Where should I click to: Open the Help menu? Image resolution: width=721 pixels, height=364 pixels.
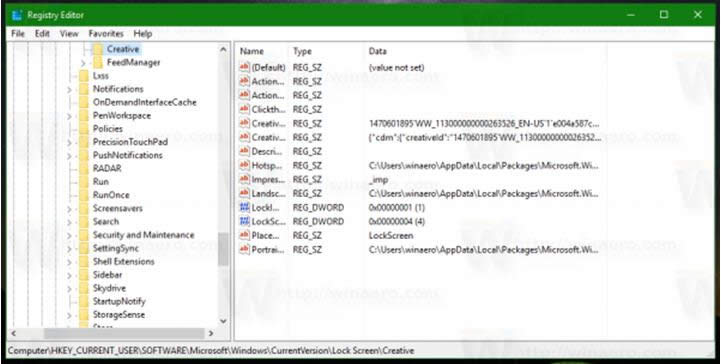coord(143,34)
